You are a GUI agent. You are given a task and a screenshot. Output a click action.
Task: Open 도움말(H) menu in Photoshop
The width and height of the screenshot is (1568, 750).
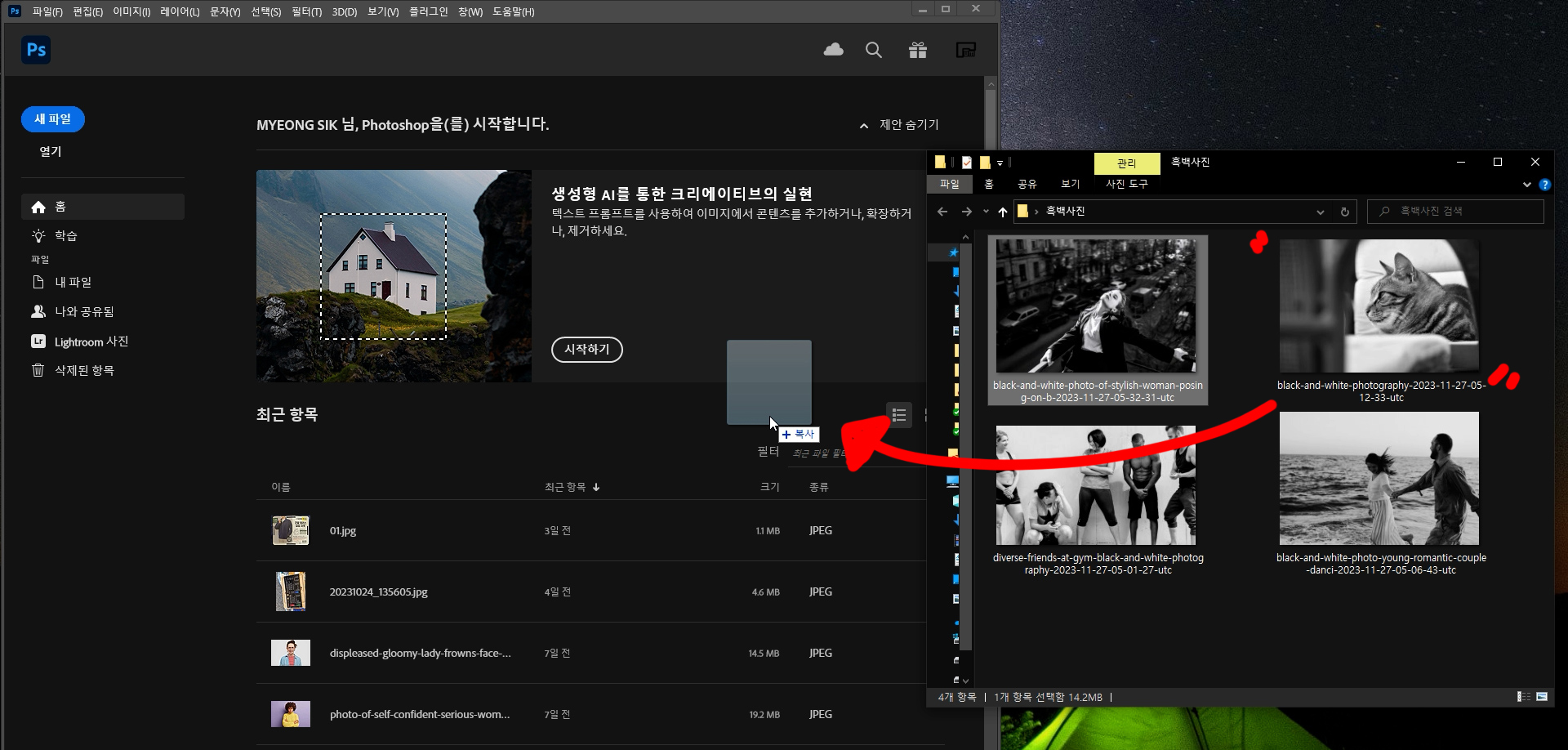pyautogui.click(x=514, y=11)
